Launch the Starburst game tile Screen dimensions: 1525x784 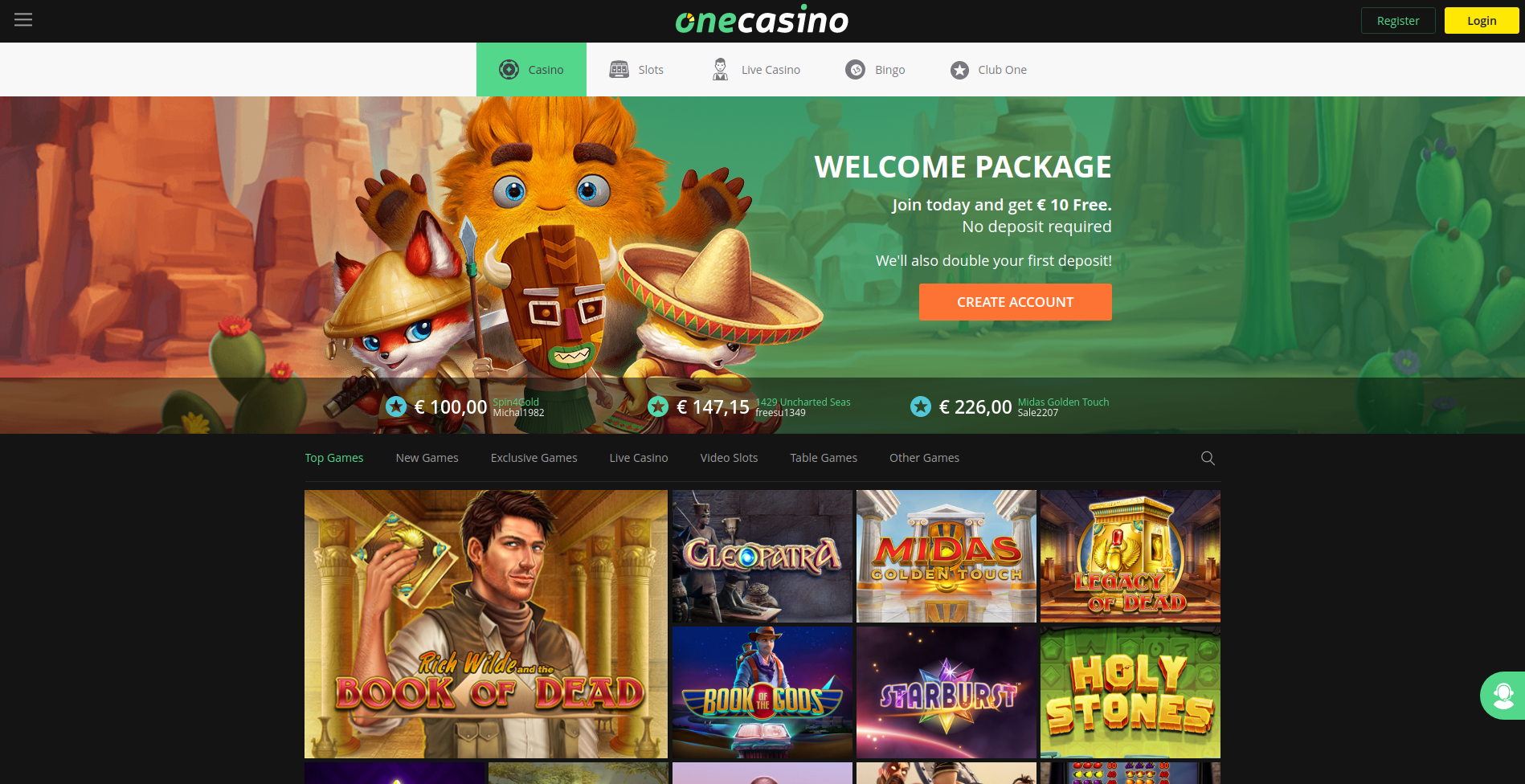coord(946,692)
